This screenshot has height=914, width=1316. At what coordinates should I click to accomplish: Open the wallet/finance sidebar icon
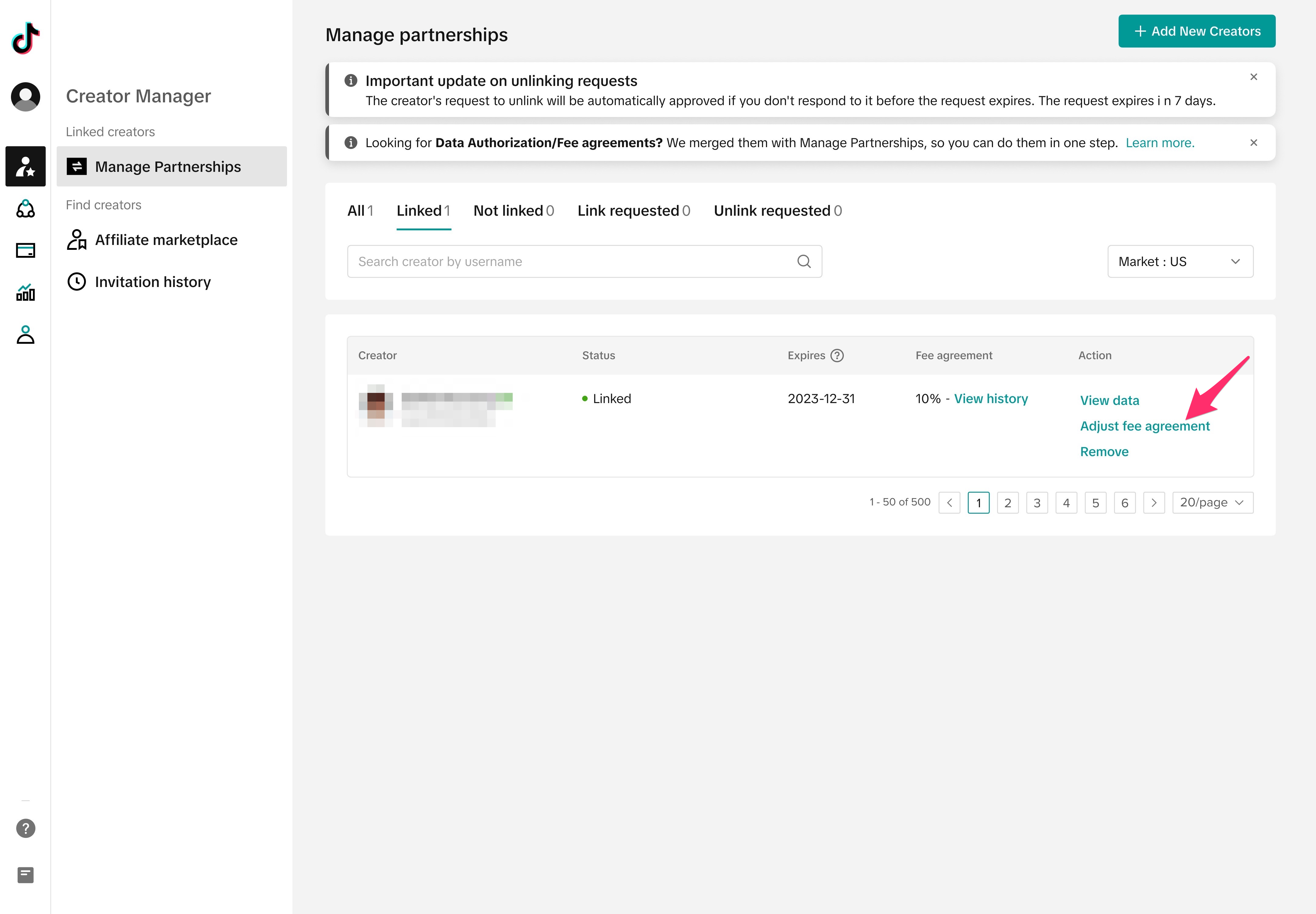[x=25, y=250]
